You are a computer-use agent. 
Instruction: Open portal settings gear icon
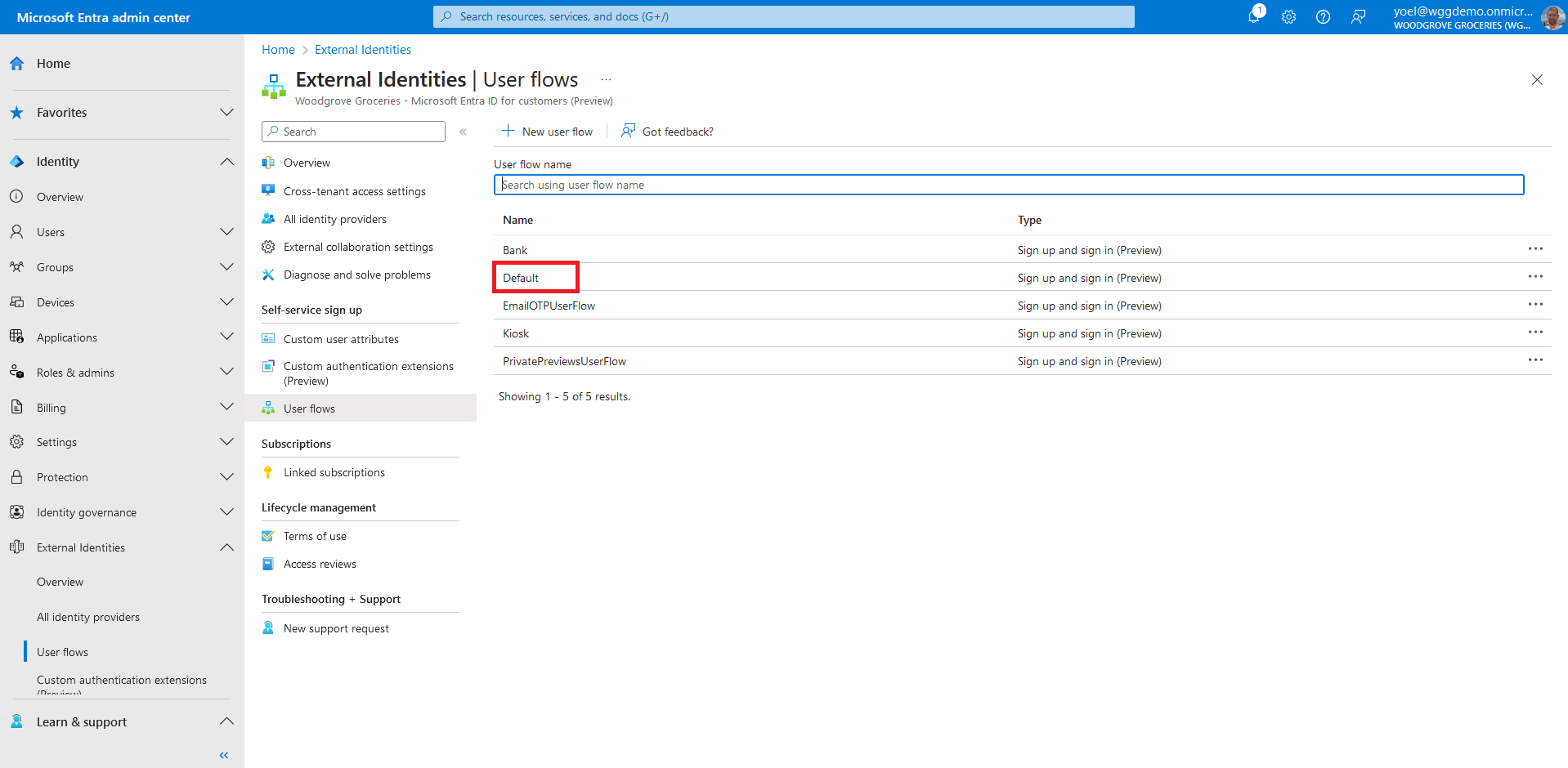(1288, 17)
